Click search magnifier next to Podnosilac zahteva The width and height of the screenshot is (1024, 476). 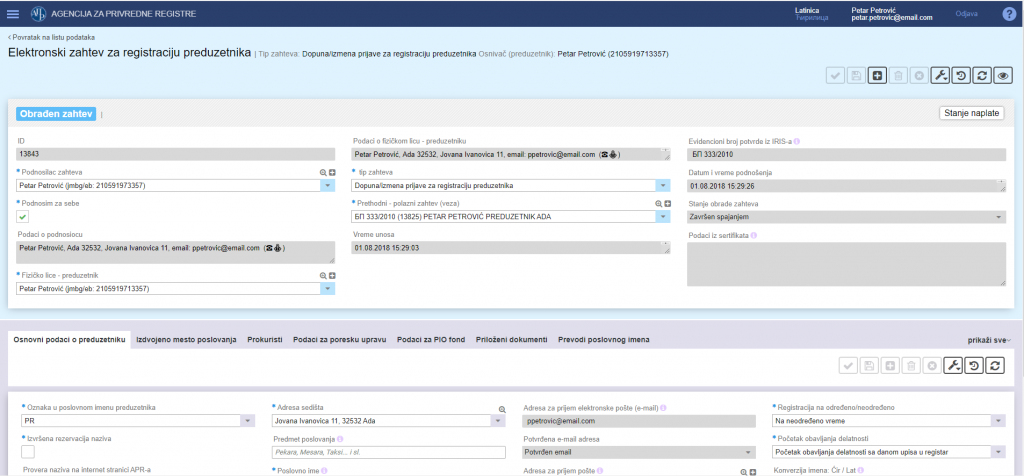(323, 173)
